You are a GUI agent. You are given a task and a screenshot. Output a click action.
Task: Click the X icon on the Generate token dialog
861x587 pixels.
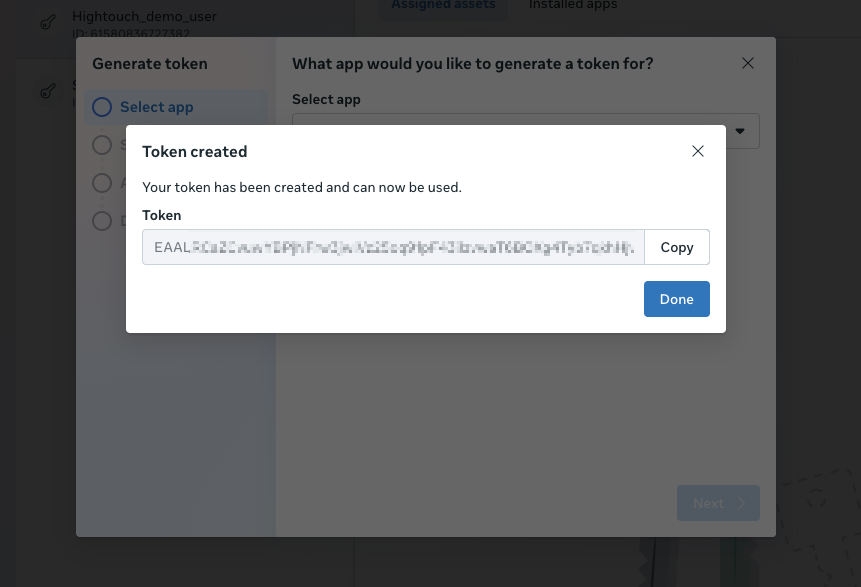[748, 62]
